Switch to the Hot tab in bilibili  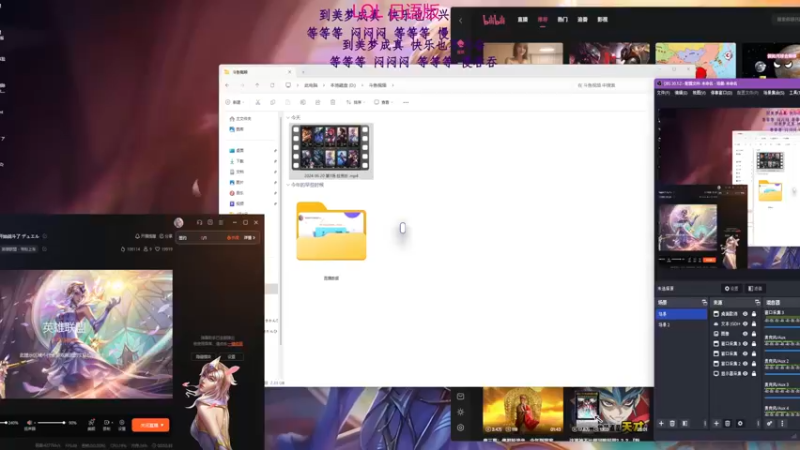(x=562, y=19)
